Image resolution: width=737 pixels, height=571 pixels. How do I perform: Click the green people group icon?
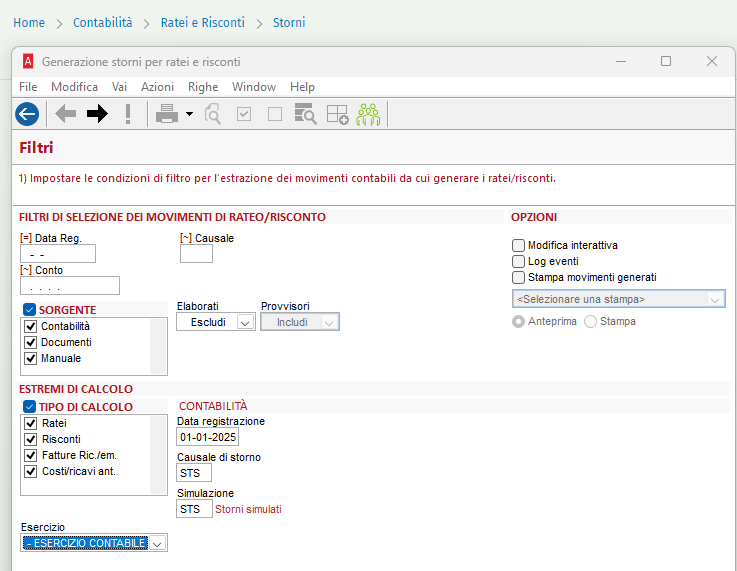pos(368,114)
